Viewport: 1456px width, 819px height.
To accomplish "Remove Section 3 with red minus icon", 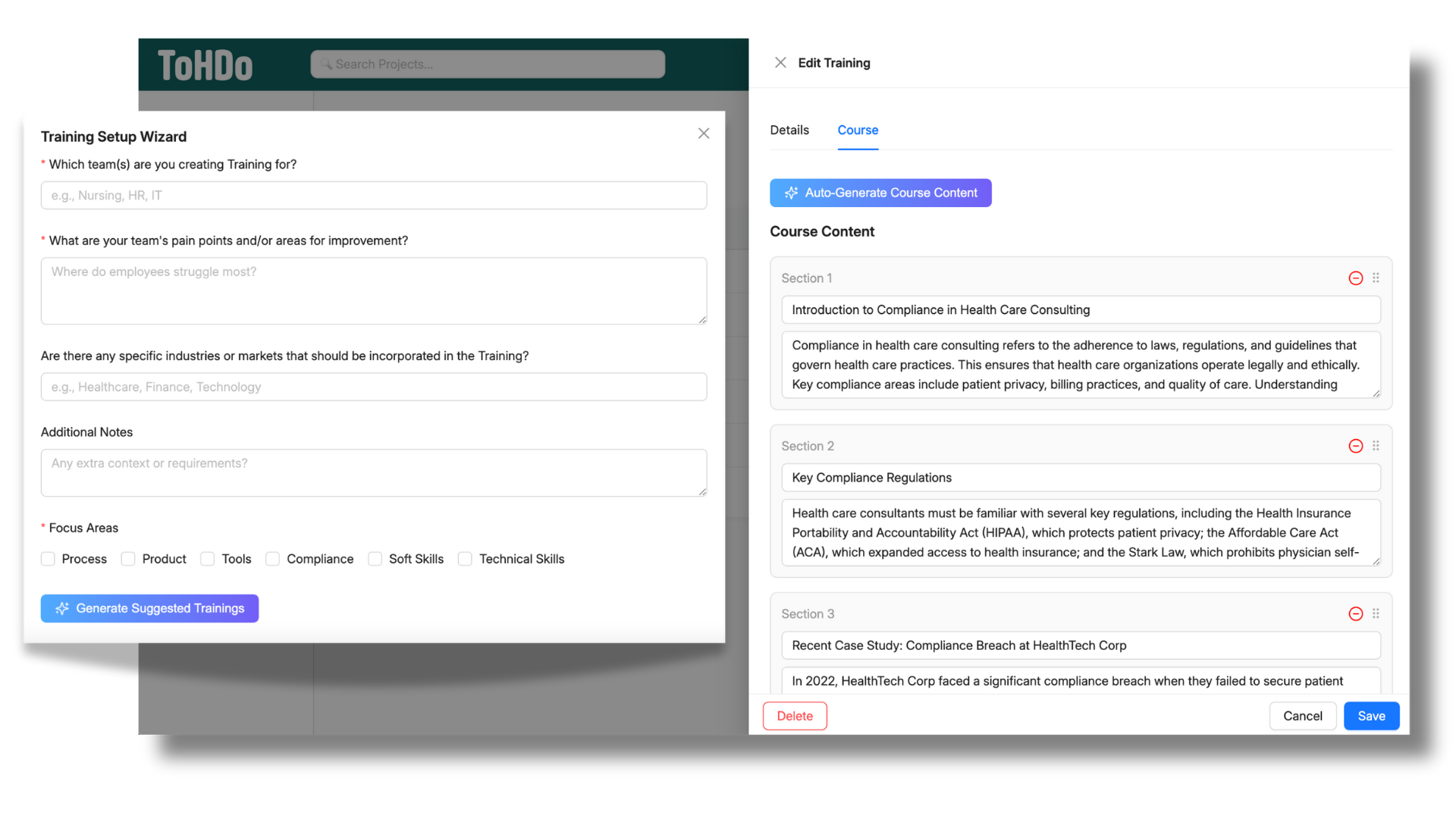I will (1356, 613).
